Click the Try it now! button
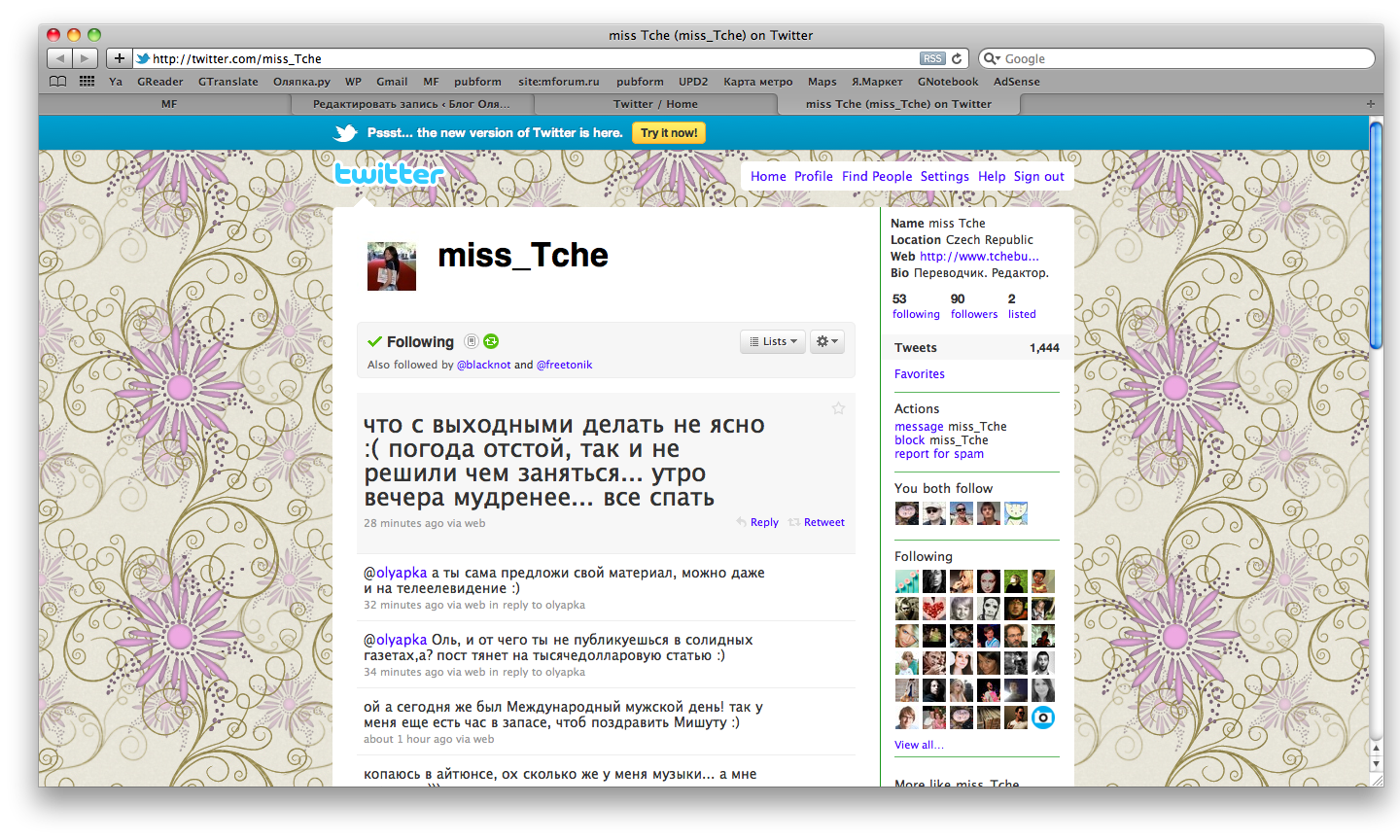Image resolution: width=1400 pixels, height=840 pixels. tap(669, 133)
